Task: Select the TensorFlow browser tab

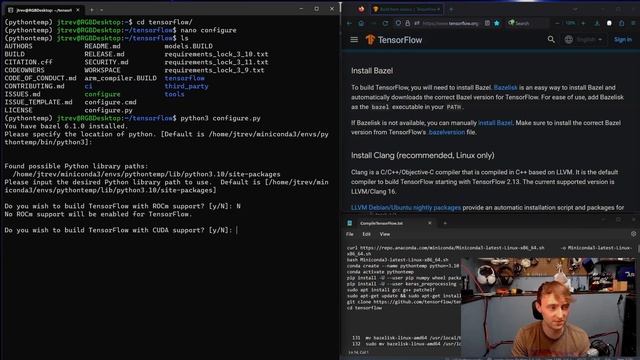Action: point(407,9)
